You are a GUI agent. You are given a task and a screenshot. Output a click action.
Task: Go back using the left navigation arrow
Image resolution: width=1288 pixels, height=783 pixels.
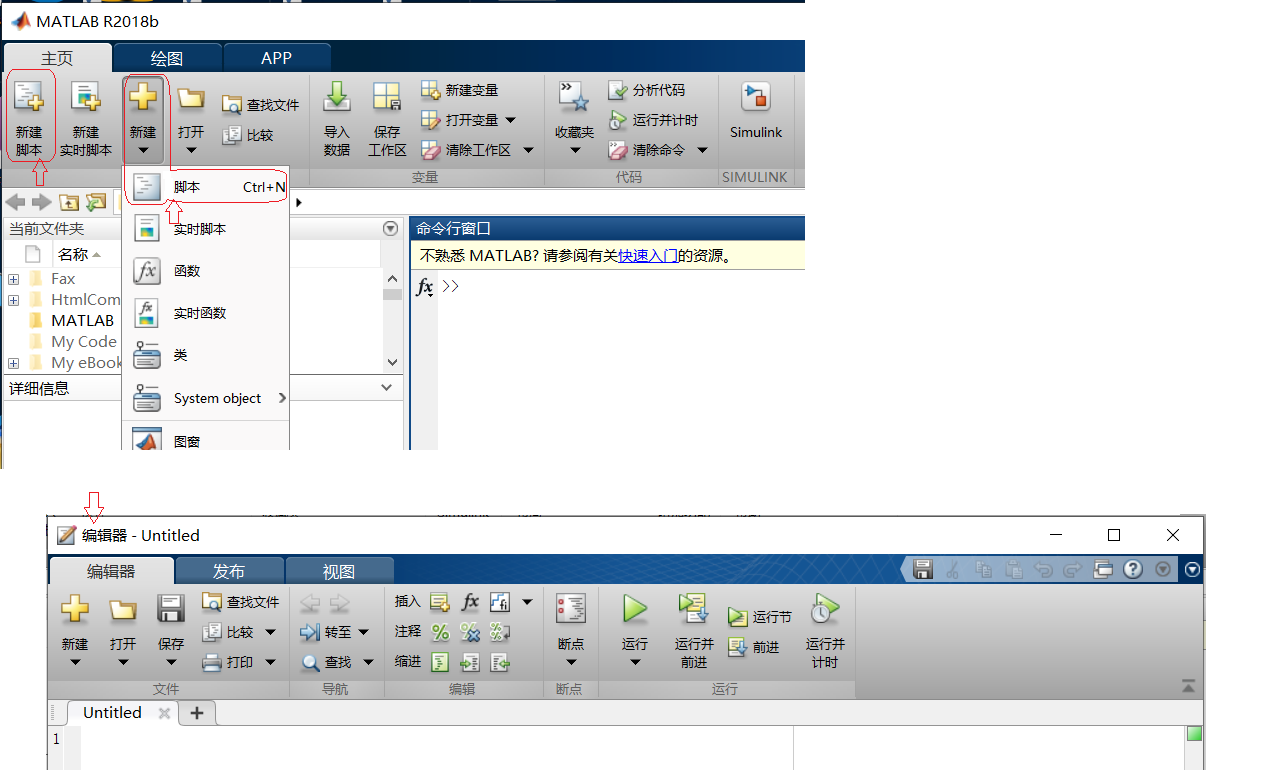coord(15,202)
